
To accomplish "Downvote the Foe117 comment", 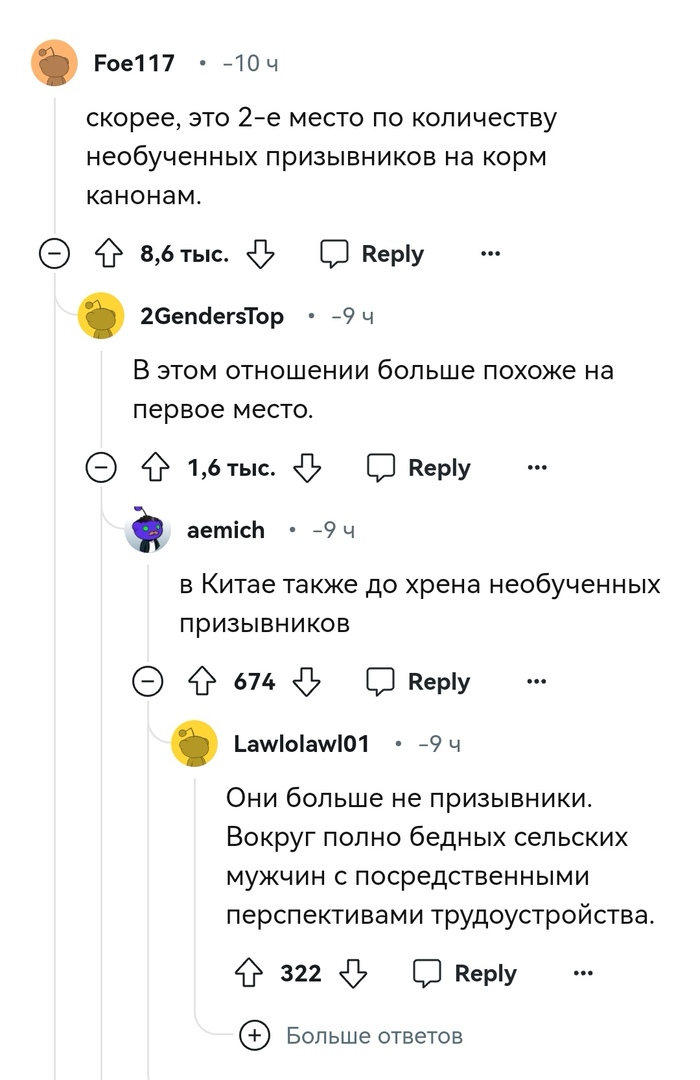I will [260, 255].
